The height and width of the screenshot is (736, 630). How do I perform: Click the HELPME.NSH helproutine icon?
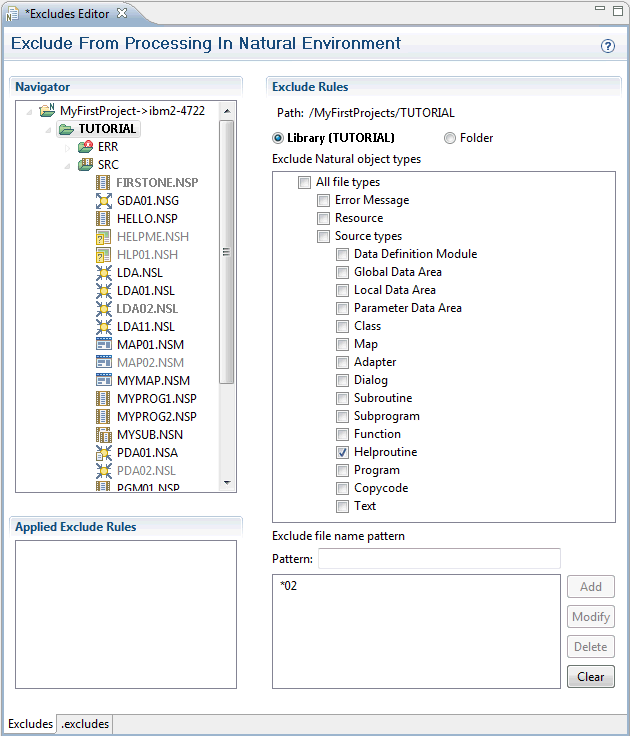(103, 237)
